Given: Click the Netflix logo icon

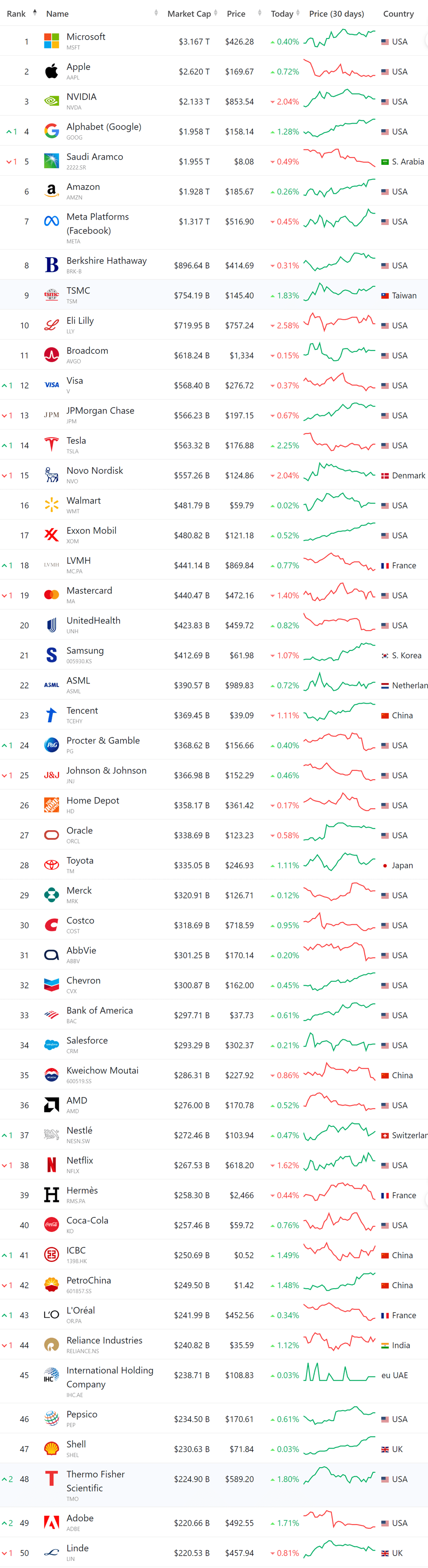Looking at the screenshot, I should pyautogui.click(x=52, y=1165).
